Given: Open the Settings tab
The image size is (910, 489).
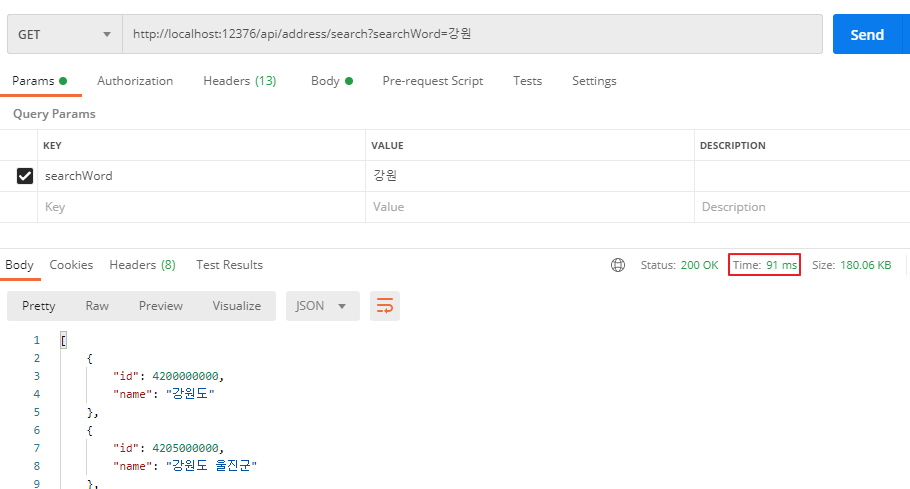Looking at the screenshot, I should click(x=594, y=81).
